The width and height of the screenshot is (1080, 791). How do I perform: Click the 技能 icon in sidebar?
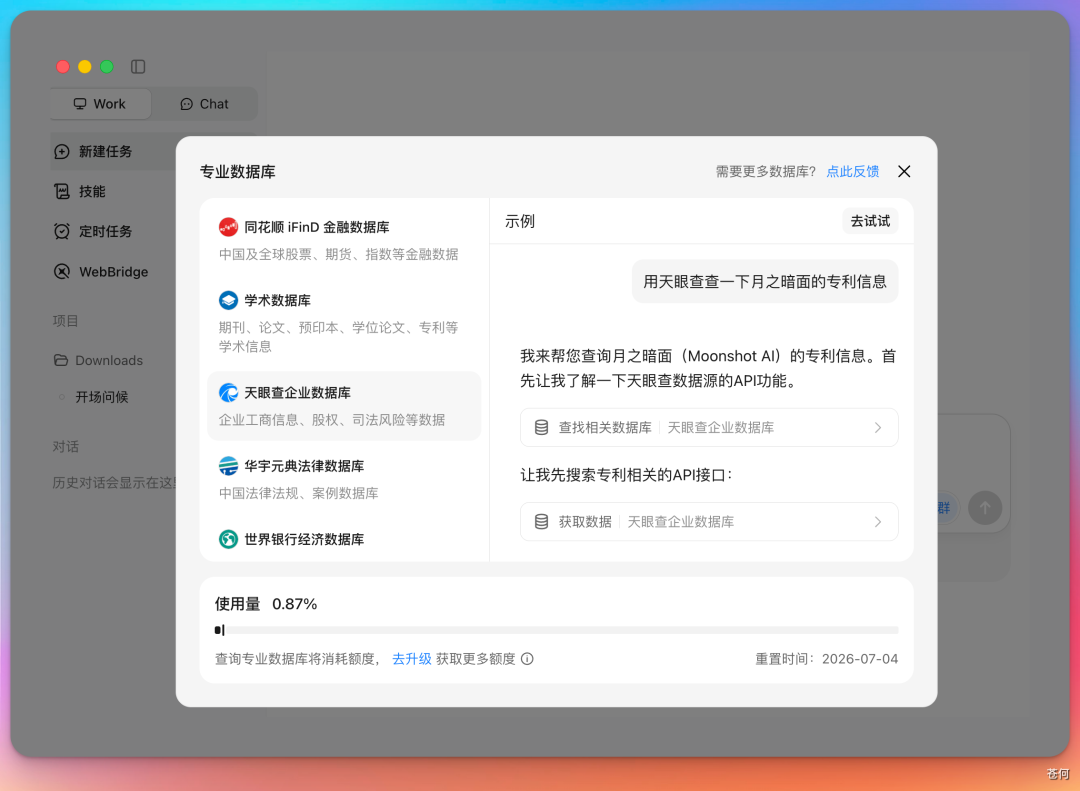tap(62, 192)
